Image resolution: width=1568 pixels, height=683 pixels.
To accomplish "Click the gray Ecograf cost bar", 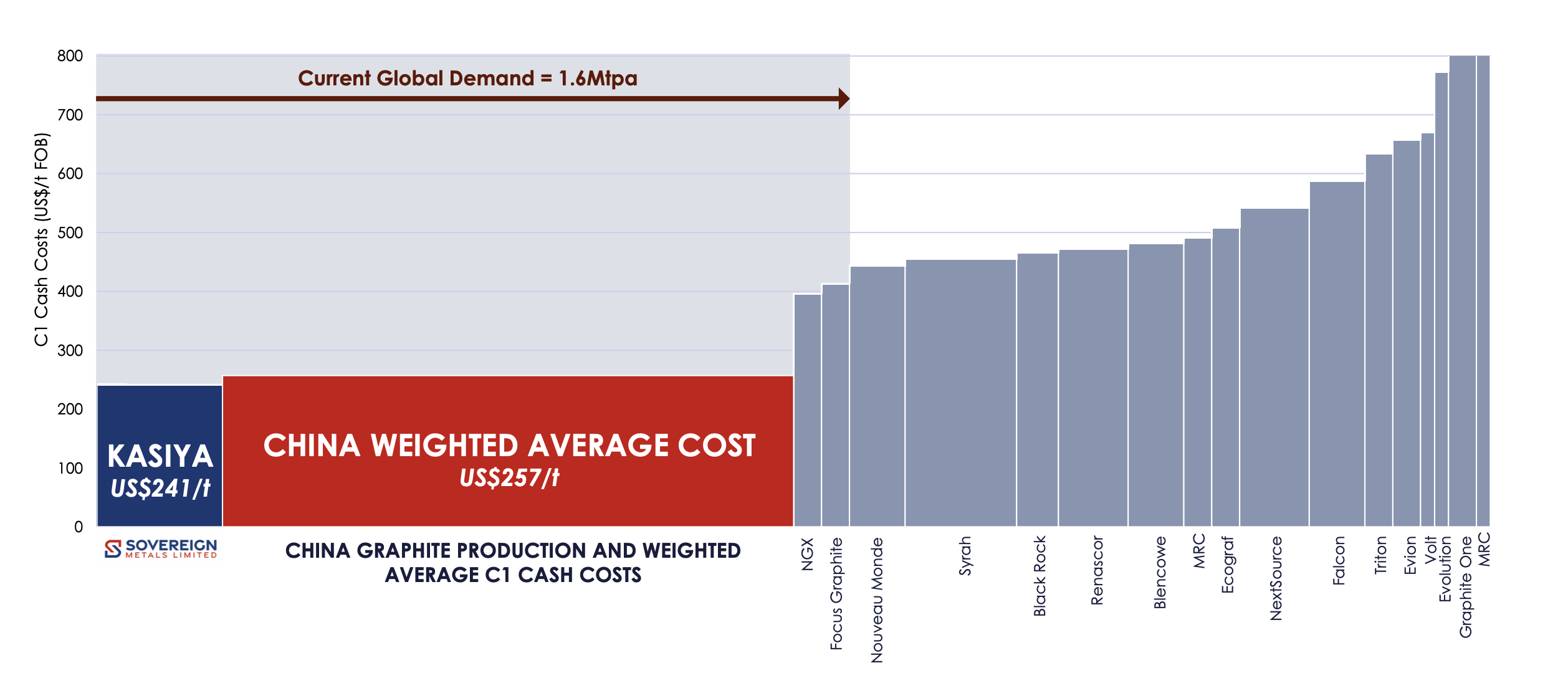I will tap(1226, 378).
